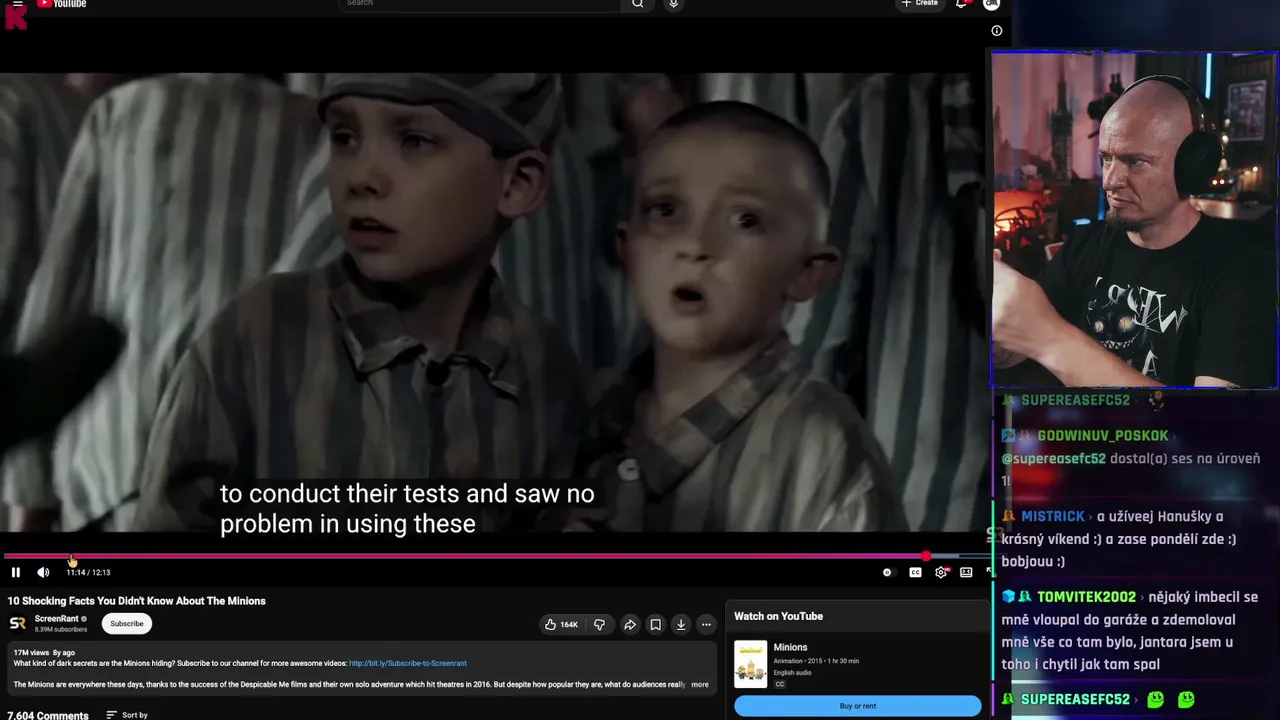Pause the video playback
The height and width of the screenshot is (720, 1280).
point(16,572)
